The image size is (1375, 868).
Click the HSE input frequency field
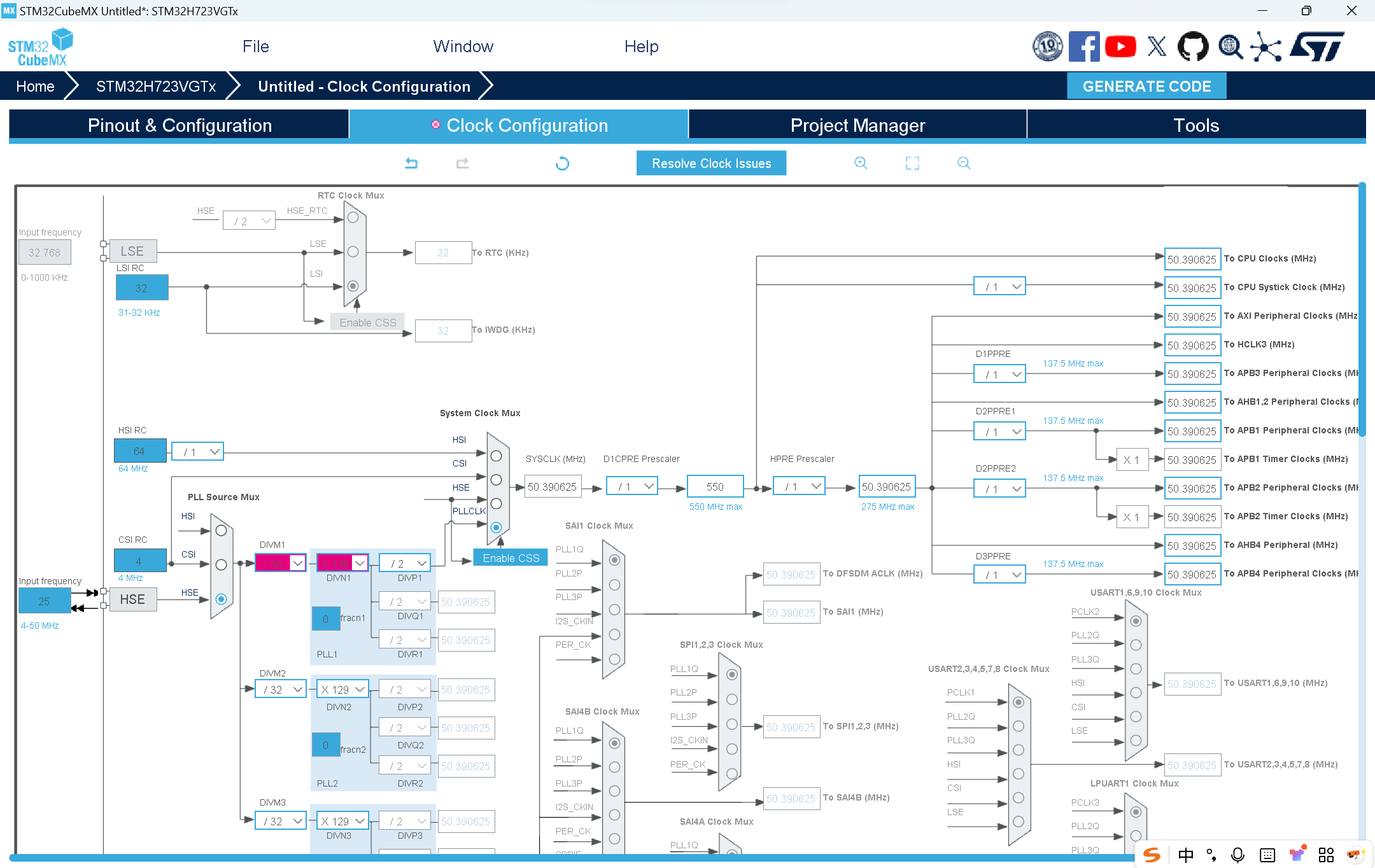click(44, 601)
